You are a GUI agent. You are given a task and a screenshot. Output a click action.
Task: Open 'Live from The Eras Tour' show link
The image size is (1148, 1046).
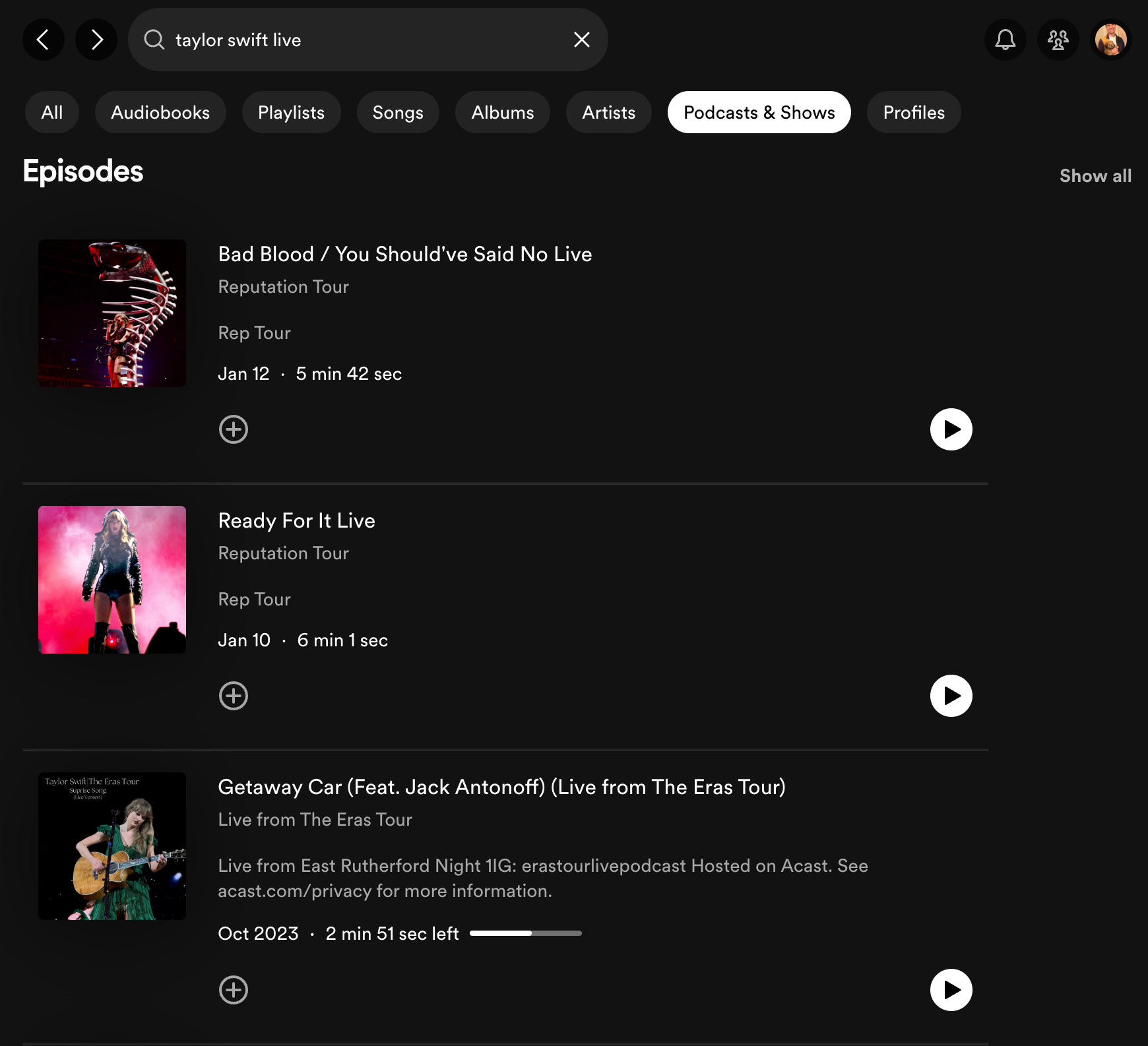pyautogui.click(x=315, y=820)
